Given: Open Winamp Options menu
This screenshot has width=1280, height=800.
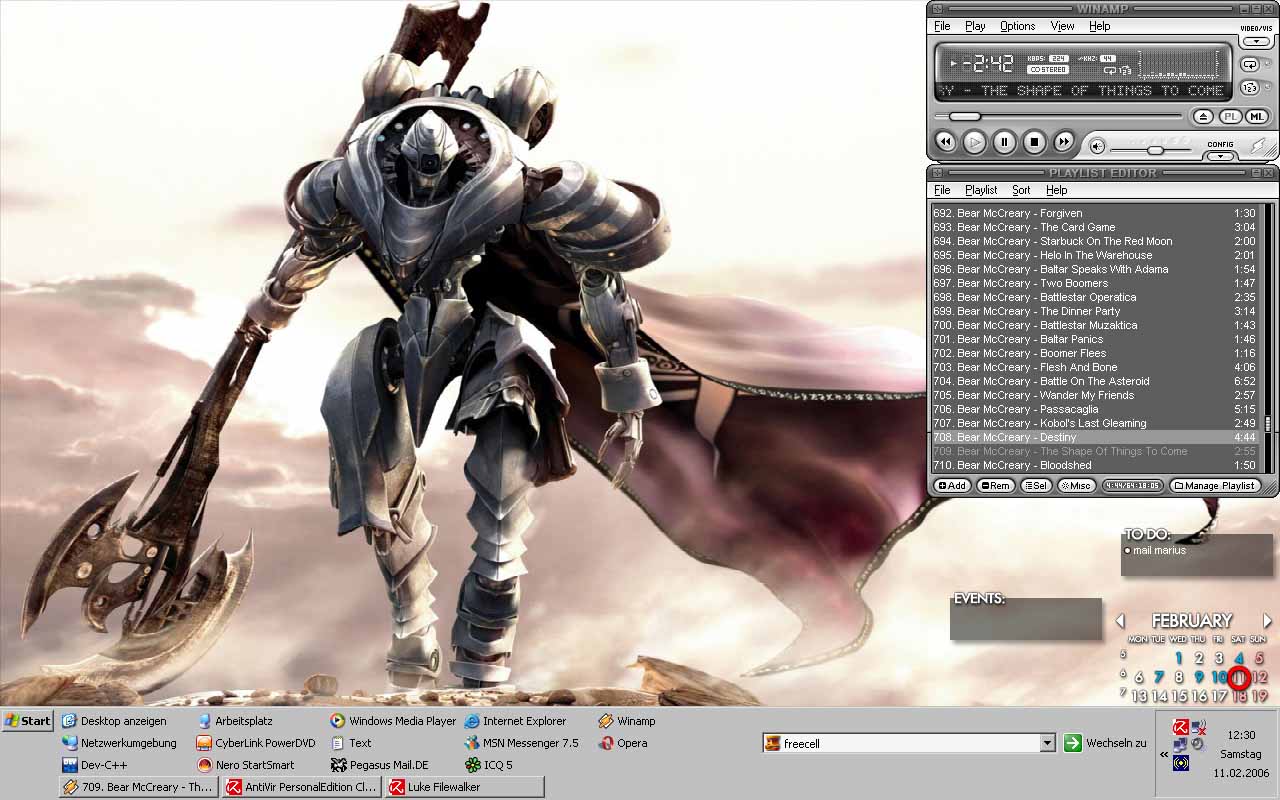Looking at the screenshot, I should (1018, 26).
